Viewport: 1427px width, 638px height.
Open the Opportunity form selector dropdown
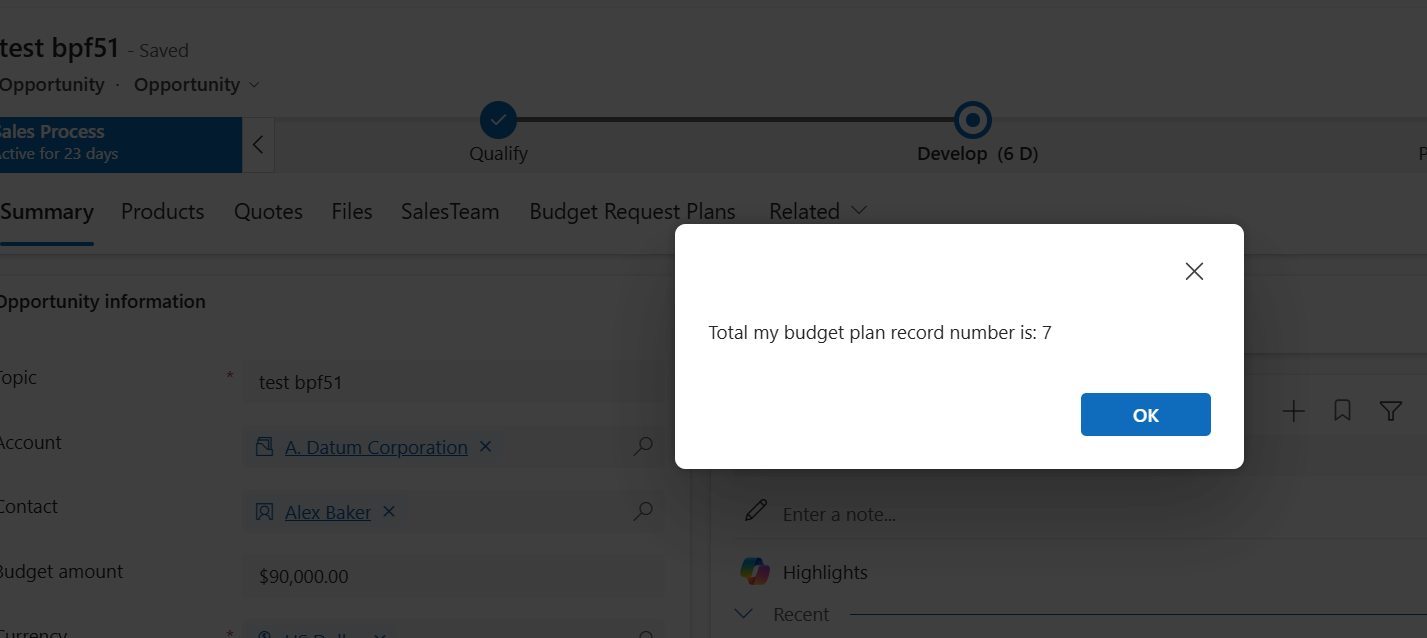coord(197,85)
